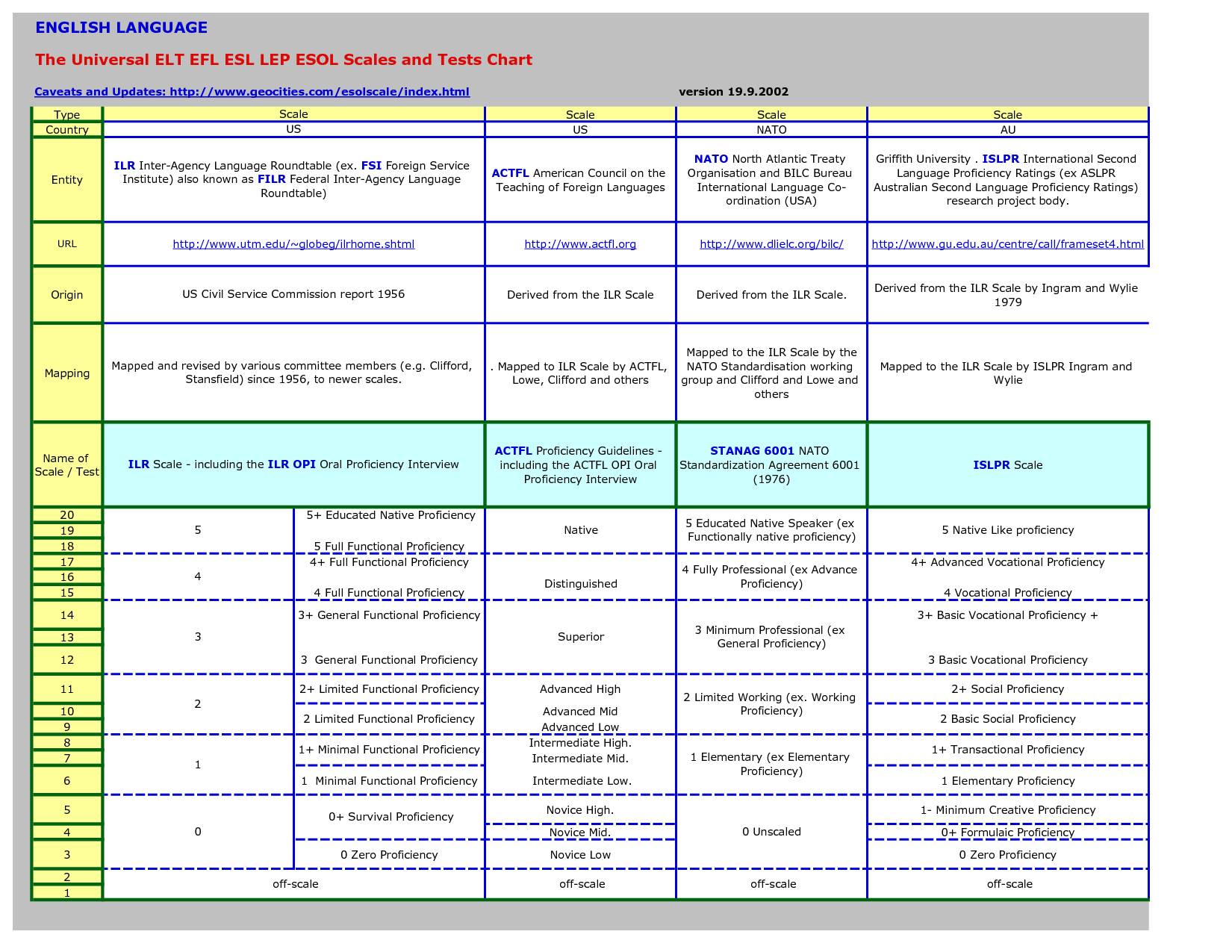
Task: Click the 'AU' country cell
Action: point(1007,130)
